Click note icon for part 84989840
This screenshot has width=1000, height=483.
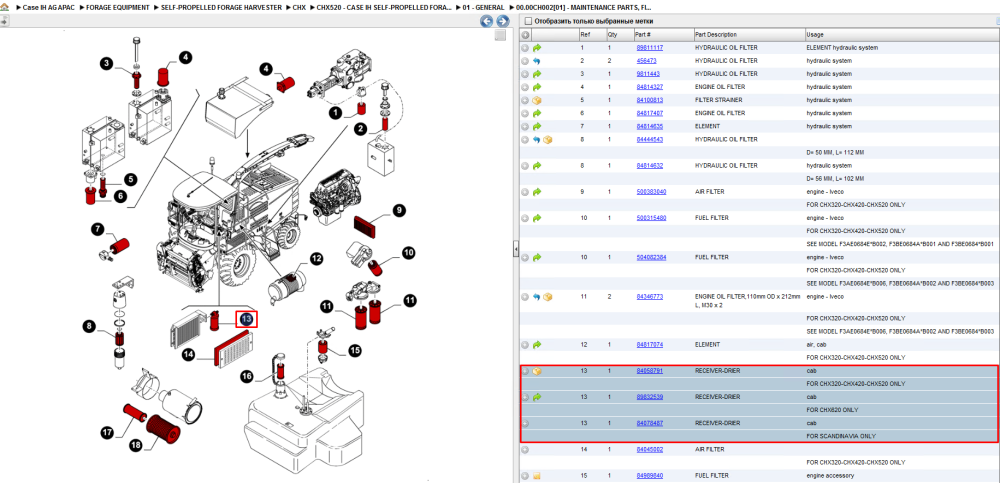click(x=537, y=475)
